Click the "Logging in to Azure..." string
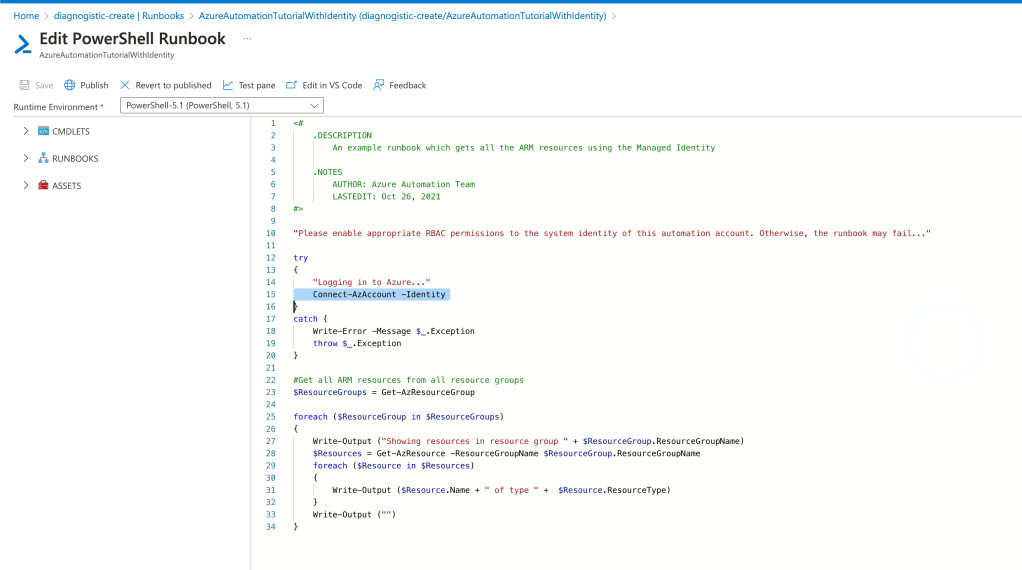This screenshot has height=570, width=1022. pyautogui.click(x=372, y=282)
